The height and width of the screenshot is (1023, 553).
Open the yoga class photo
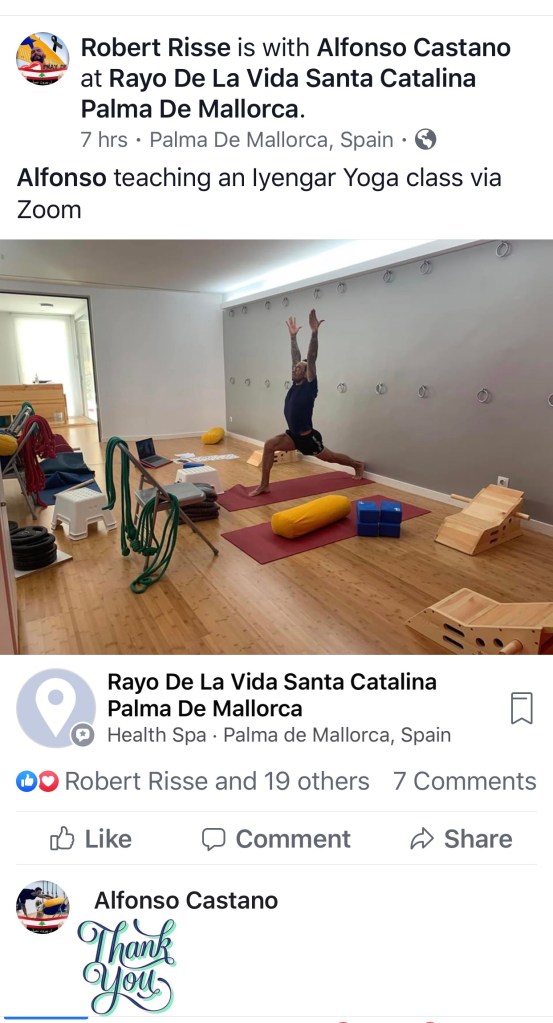click(276, 447)
